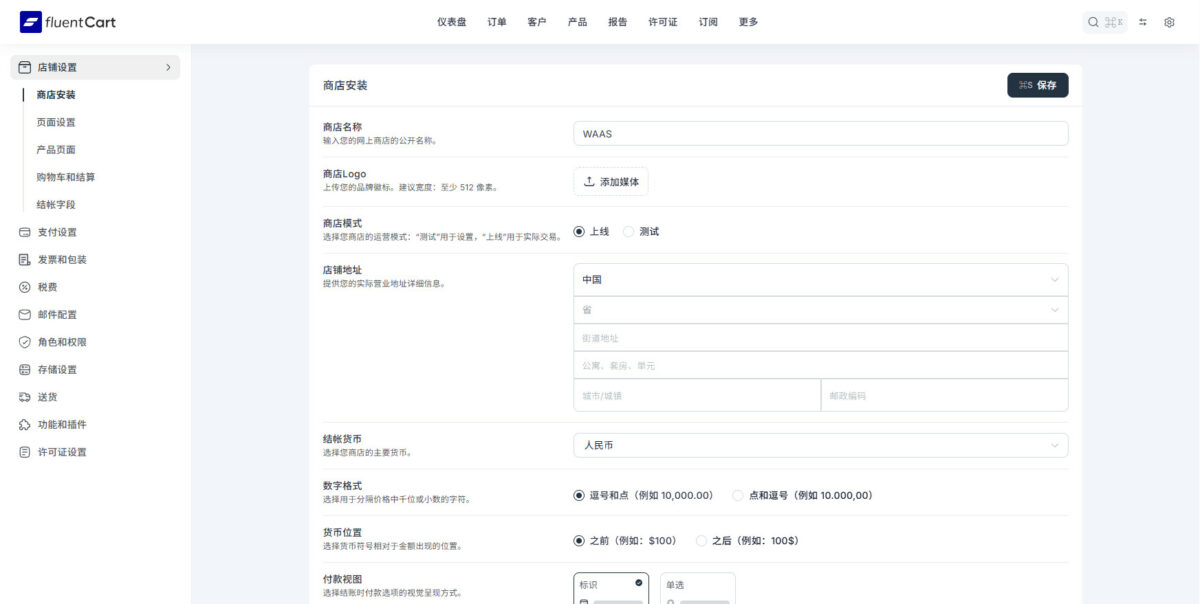This screenshot has width=1200, height=604.
Task: Click the fluentCart logo
Action: 66,21
